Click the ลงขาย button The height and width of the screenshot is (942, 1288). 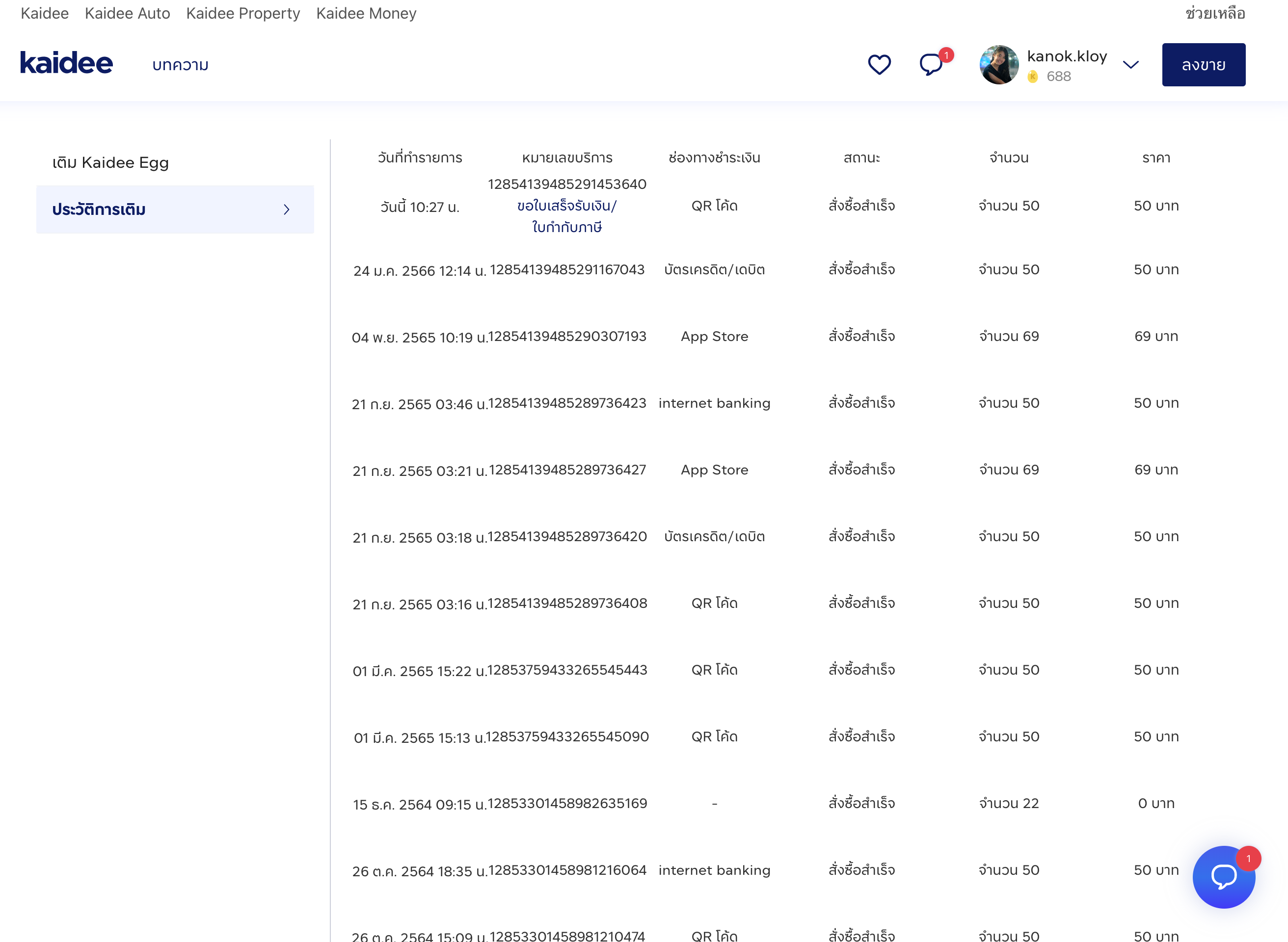click(x=1204, y=64)
